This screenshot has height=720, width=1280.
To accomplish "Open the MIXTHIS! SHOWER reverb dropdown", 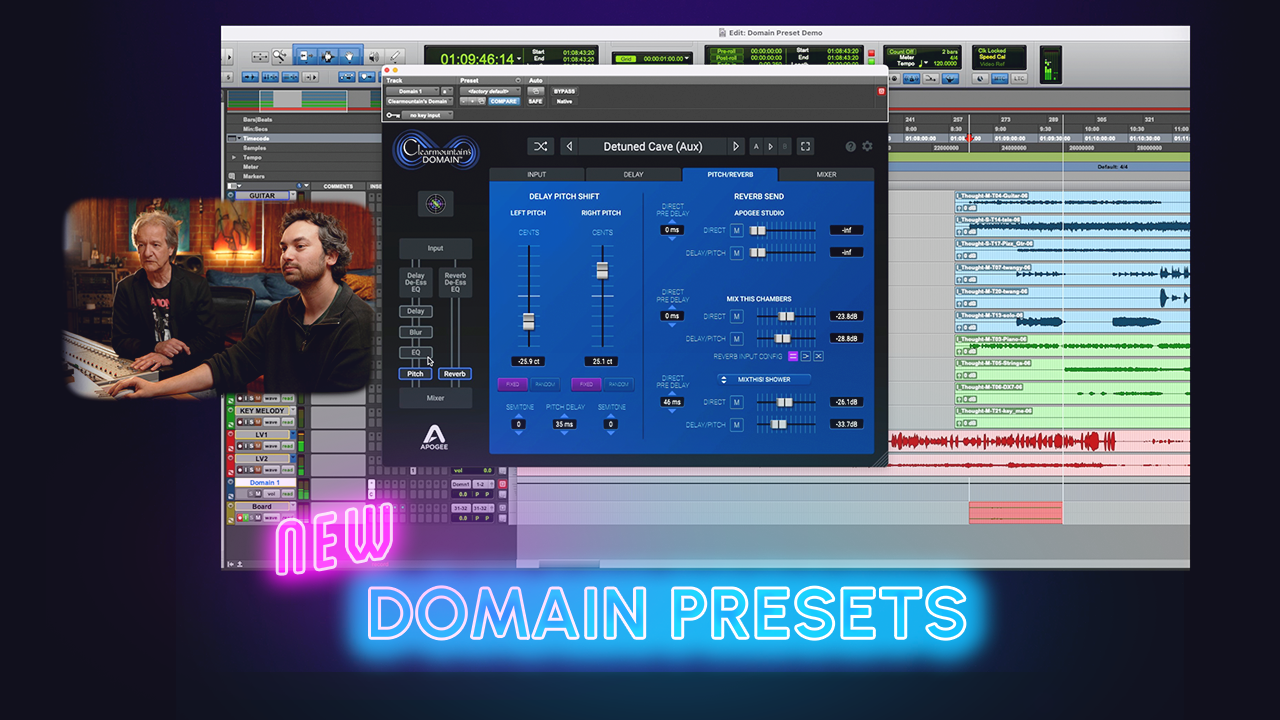I will (764, 379).
